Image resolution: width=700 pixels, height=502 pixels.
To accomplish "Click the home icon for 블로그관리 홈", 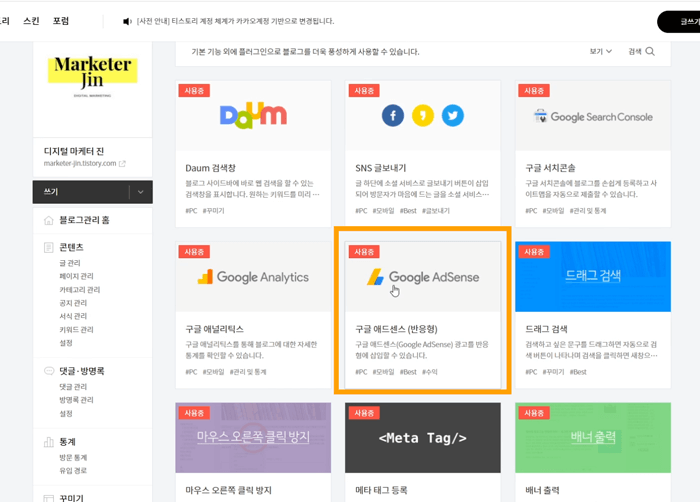I will [49, 220].
